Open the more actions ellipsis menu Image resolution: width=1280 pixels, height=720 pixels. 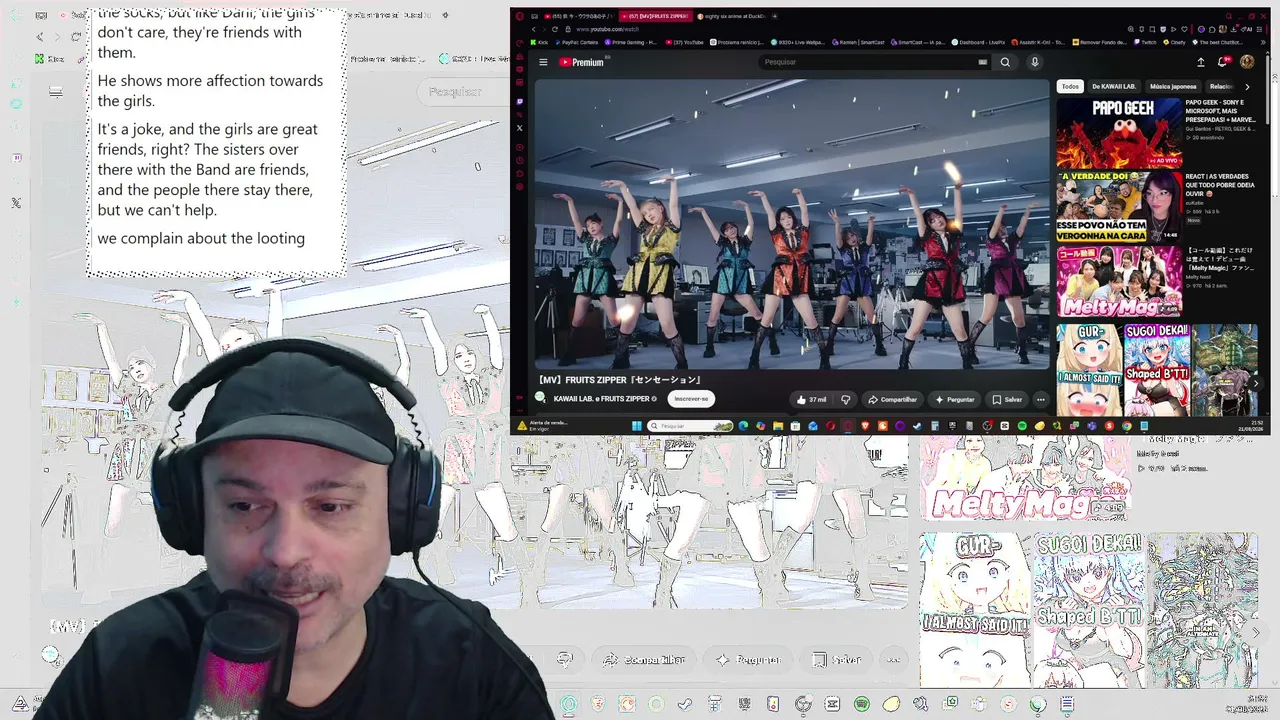tap(1041, 399)
